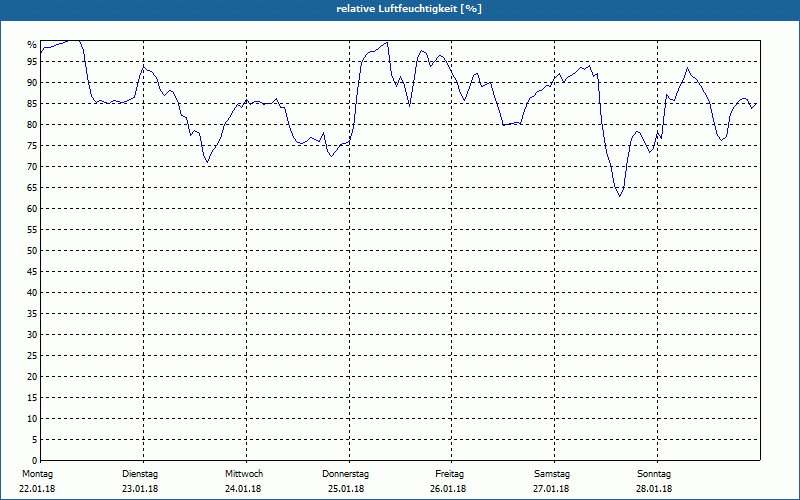Click the y-axis value 15
The image size is (800, 500).
[x=32, y=398]
